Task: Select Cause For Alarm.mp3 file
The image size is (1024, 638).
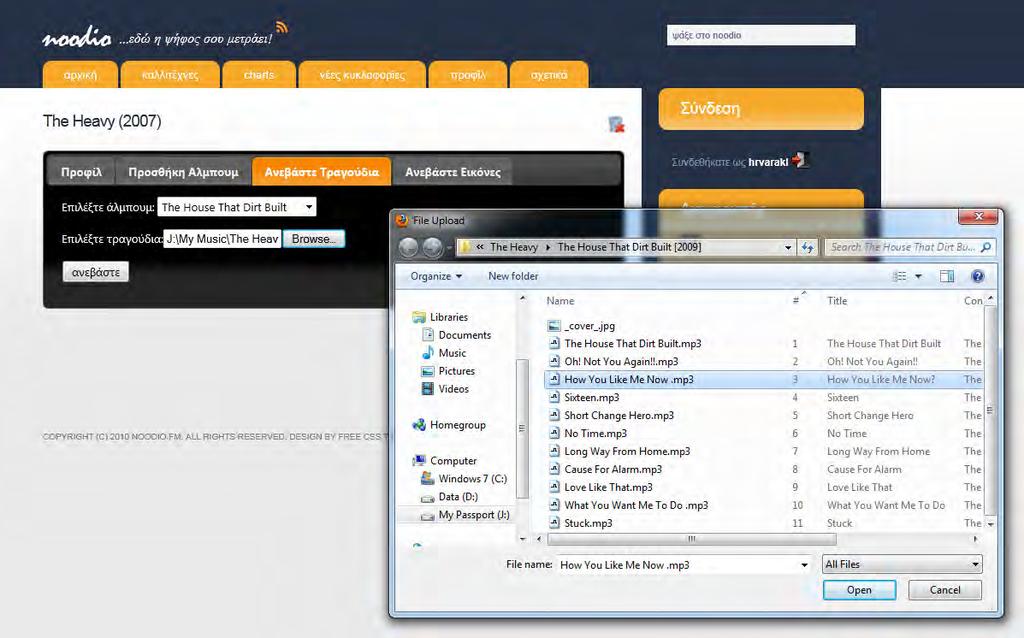Action: (x=613, y=470)
